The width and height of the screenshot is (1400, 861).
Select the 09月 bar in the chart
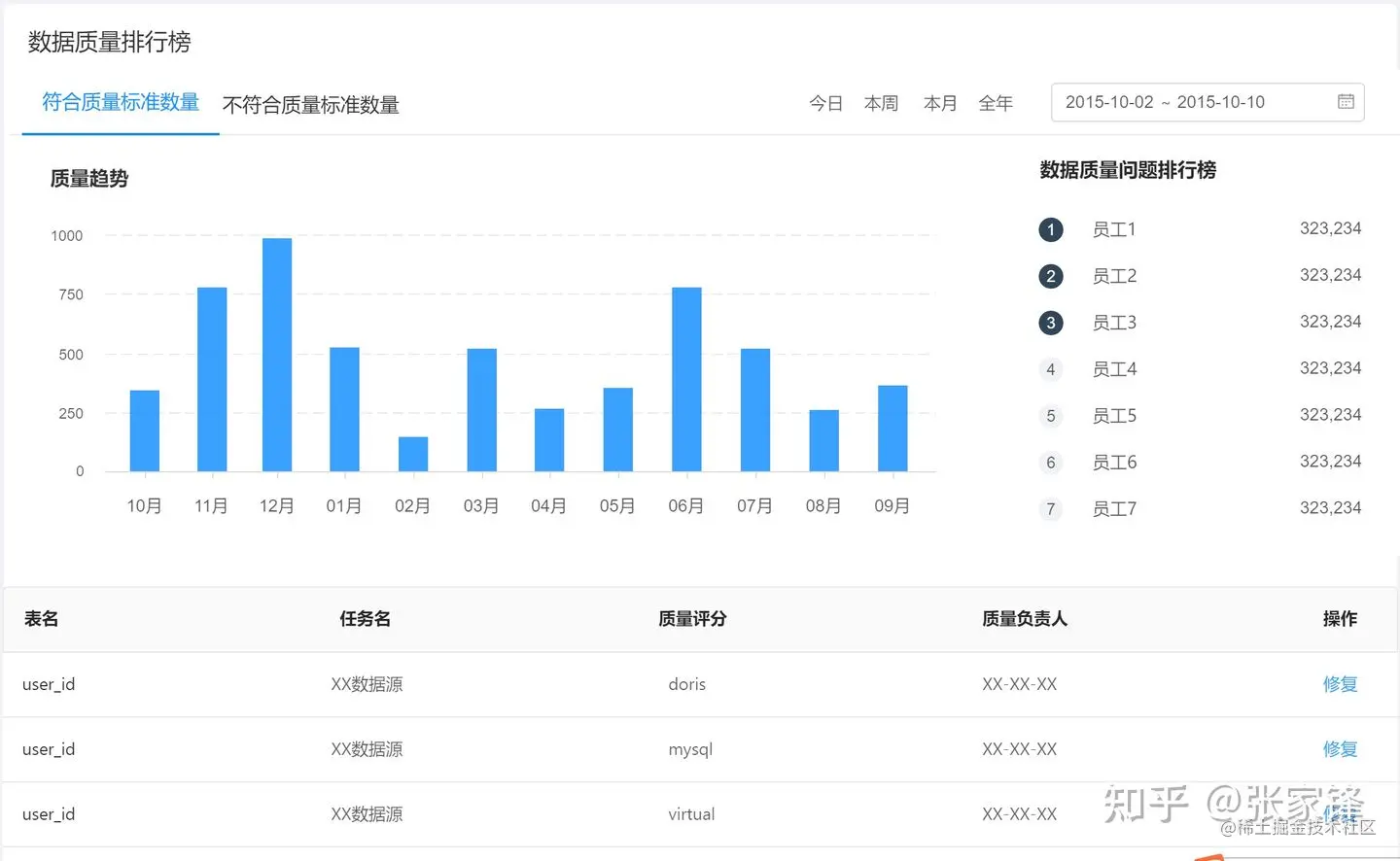point(892,429)
